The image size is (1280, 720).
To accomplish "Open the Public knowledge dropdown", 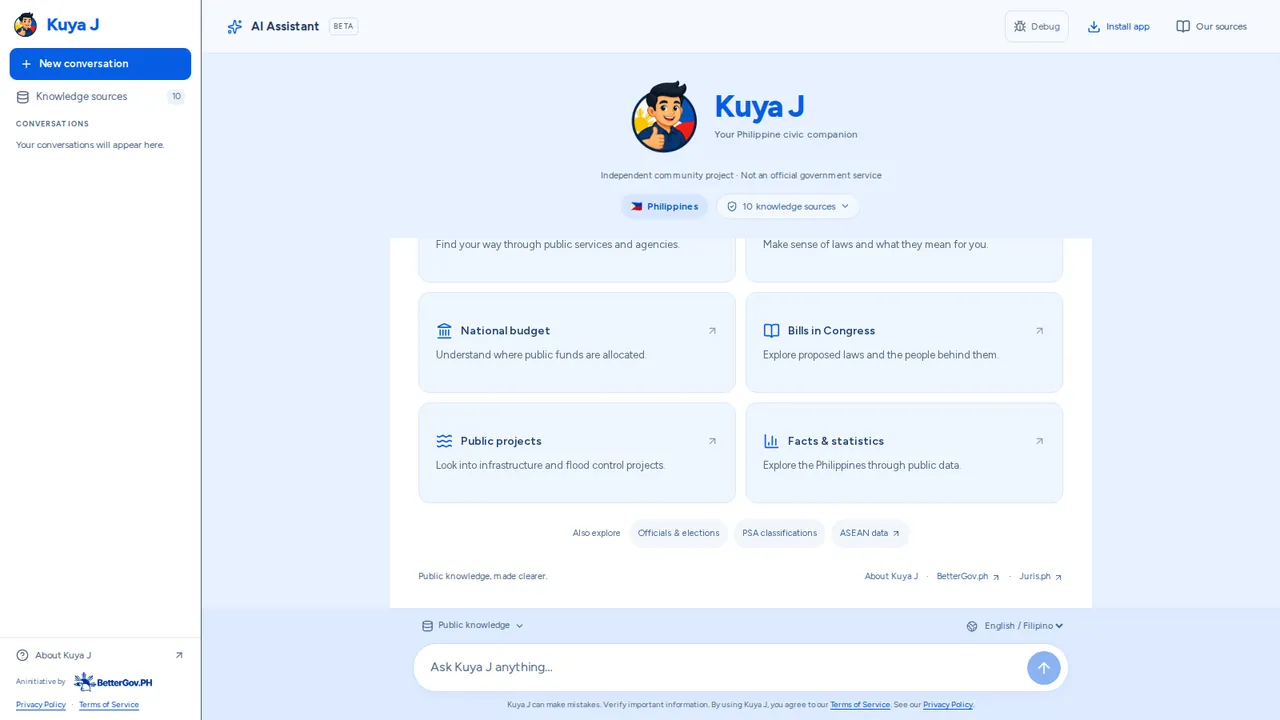I will click(x=473, y=626).
